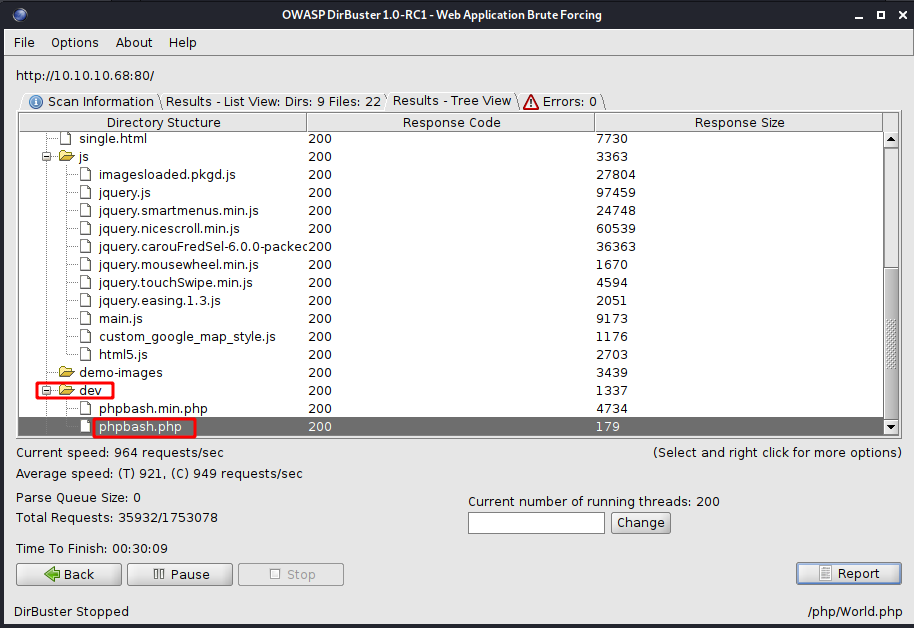Click the demo-images folder icon
The width and height of the screenshot is (914, 628).
(66, 372)
